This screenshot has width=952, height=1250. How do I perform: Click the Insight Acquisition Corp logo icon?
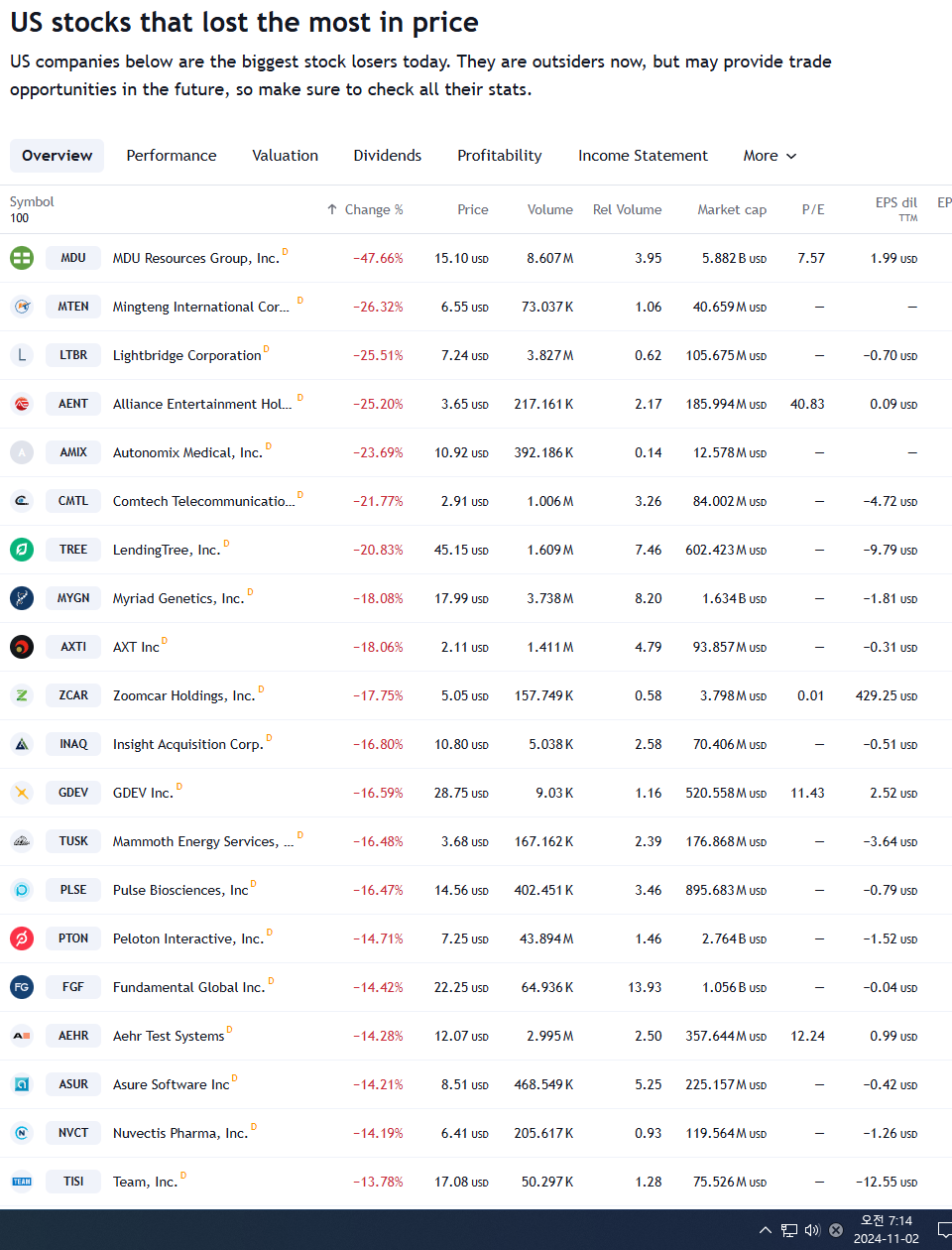click(22, 744)
